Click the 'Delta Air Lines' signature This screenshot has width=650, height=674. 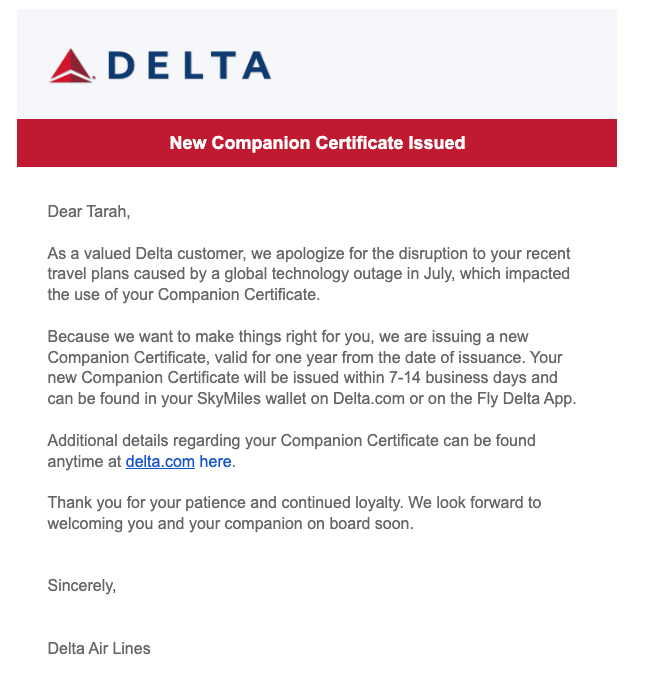pyautogui.click(x=99, y=648)
